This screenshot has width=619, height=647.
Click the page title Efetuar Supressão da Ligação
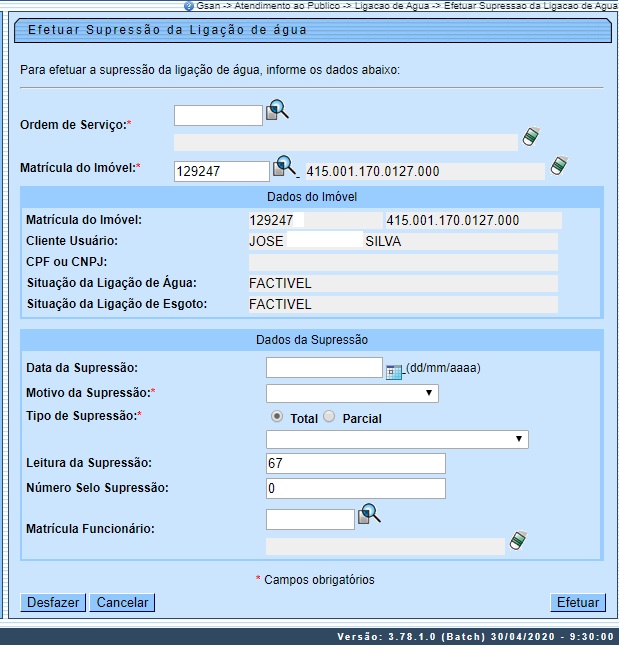pyautogui.click(x=167, y=30)
